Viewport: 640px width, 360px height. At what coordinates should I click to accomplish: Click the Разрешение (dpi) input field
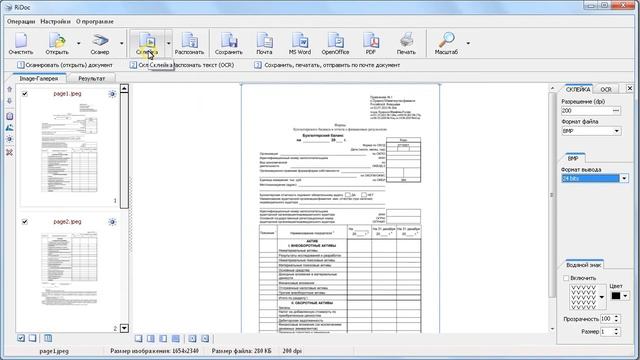coord(587,111)
